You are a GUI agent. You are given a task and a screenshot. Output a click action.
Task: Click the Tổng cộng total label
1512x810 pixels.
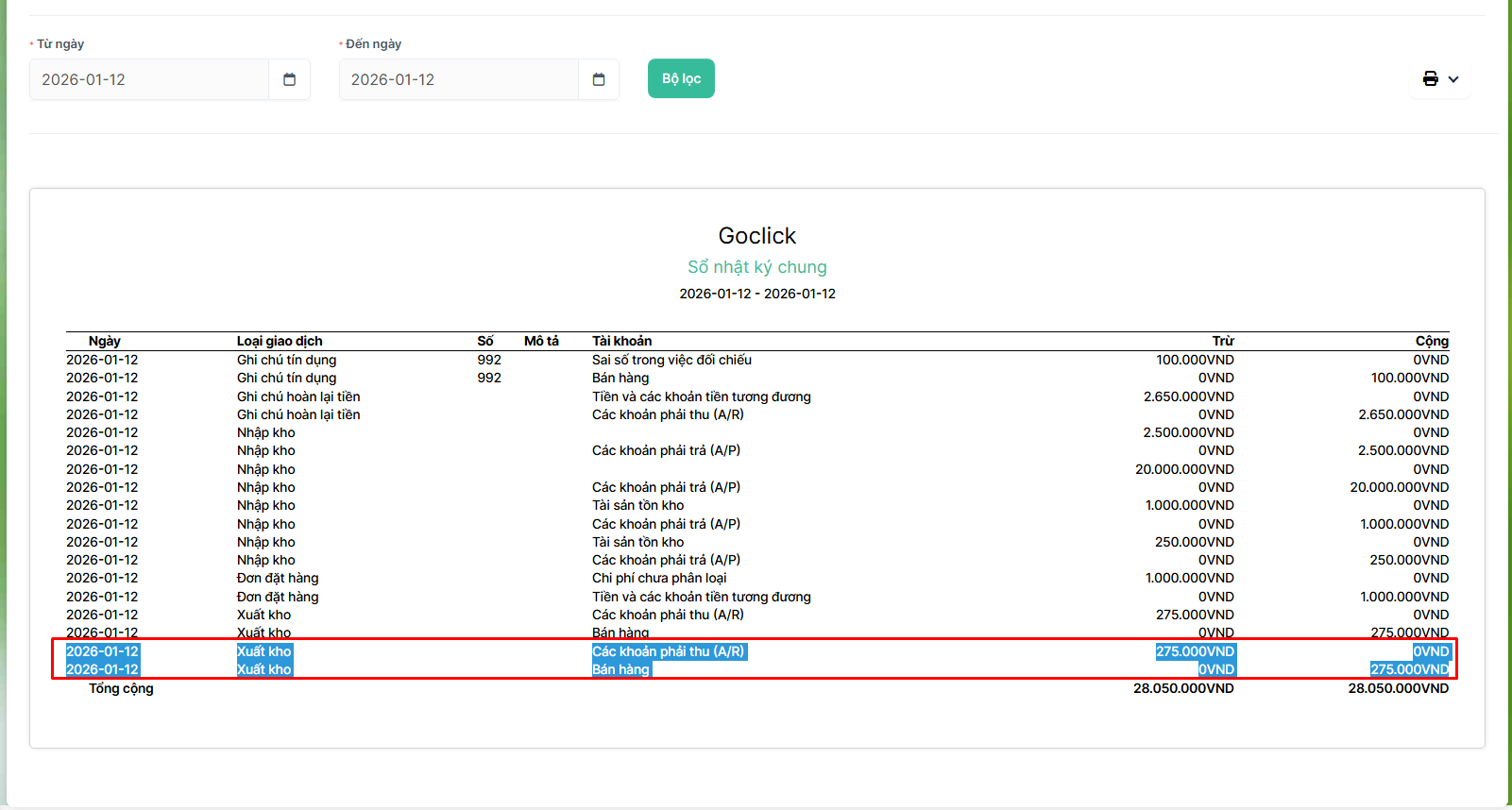tap(121, 688)
